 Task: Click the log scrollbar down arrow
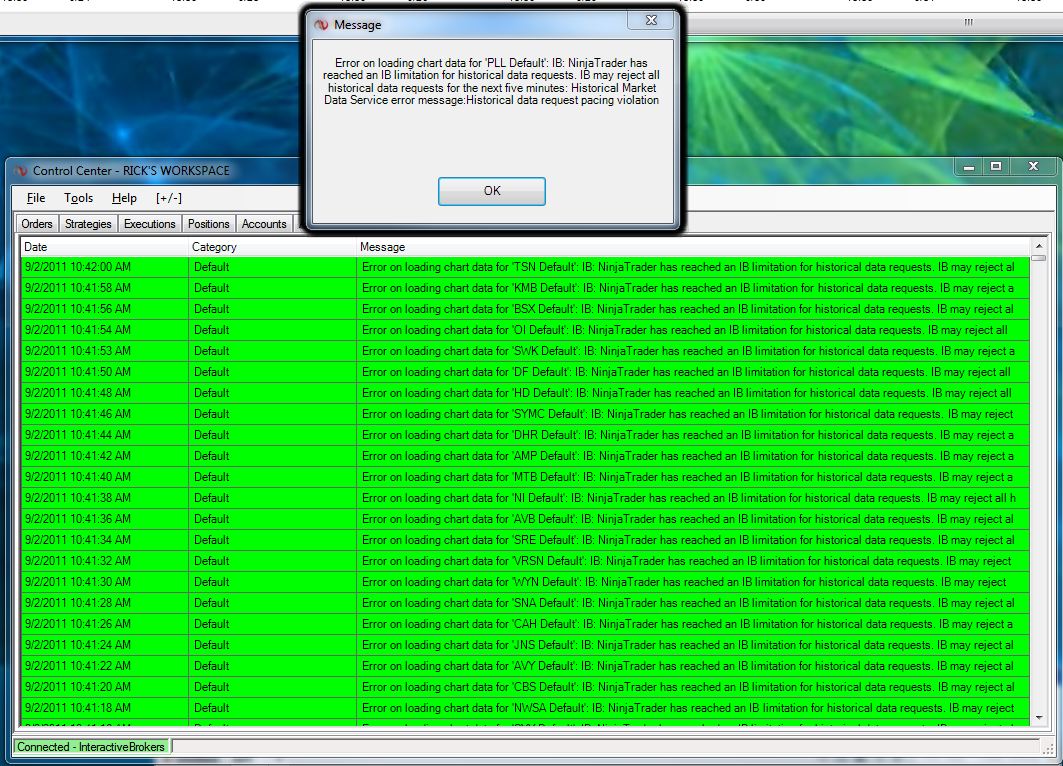pyautogui.click(x=1039, y=717)
